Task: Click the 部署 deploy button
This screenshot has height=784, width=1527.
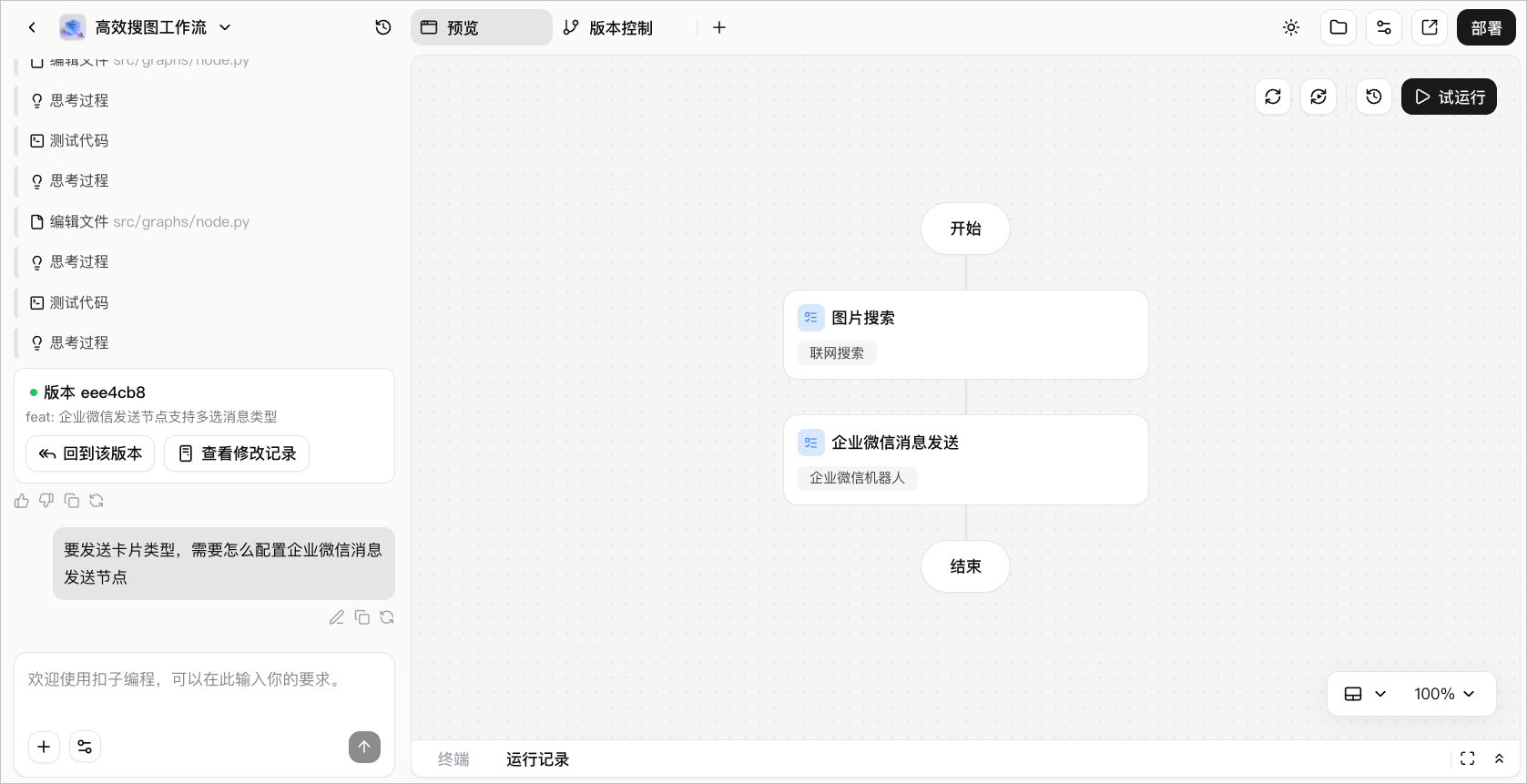Action: (1486, 27)
